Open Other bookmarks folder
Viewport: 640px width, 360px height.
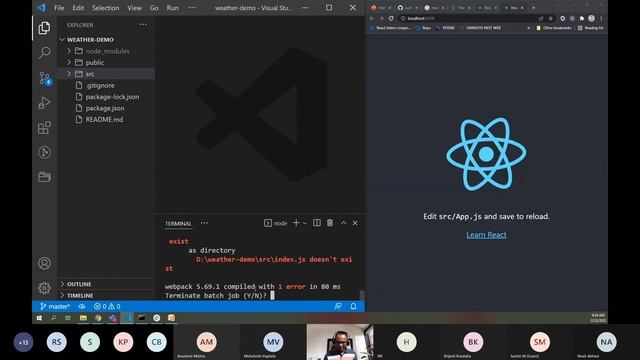(x=553, y=28)
